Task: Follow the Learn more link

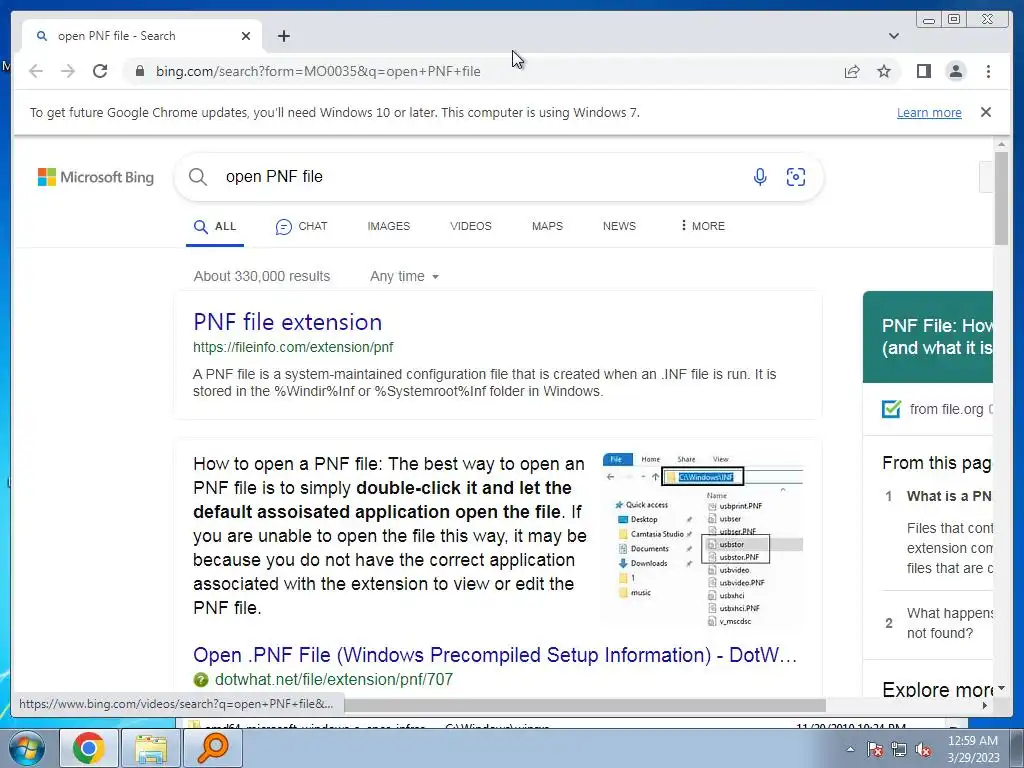Action: (x=929, y=112)
